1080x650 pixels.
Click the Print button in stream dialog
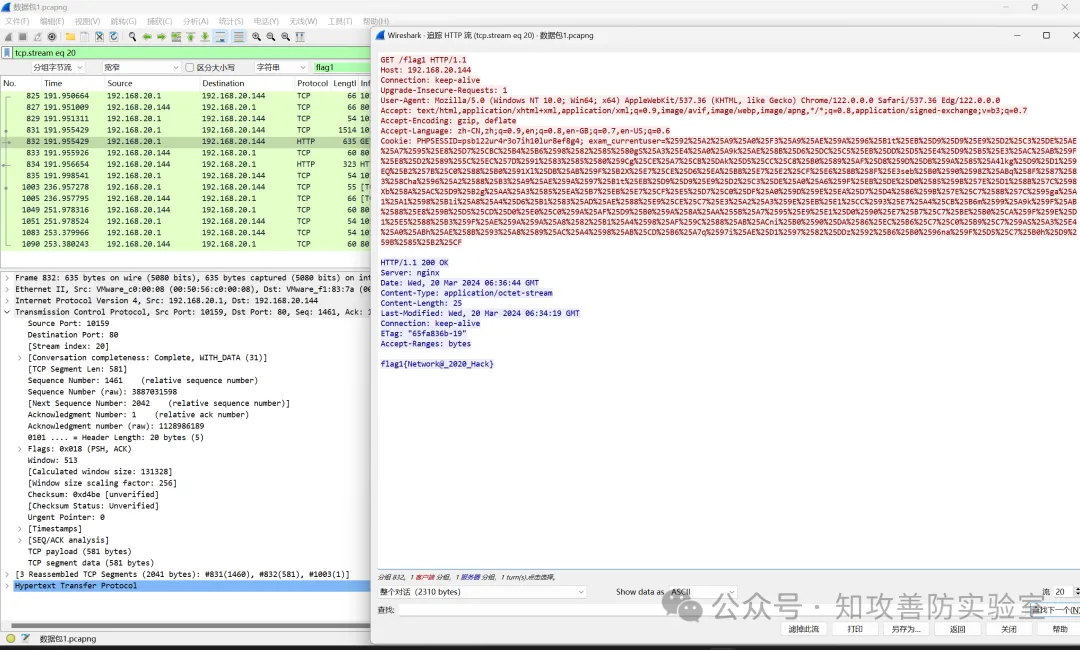click(855, 629)
